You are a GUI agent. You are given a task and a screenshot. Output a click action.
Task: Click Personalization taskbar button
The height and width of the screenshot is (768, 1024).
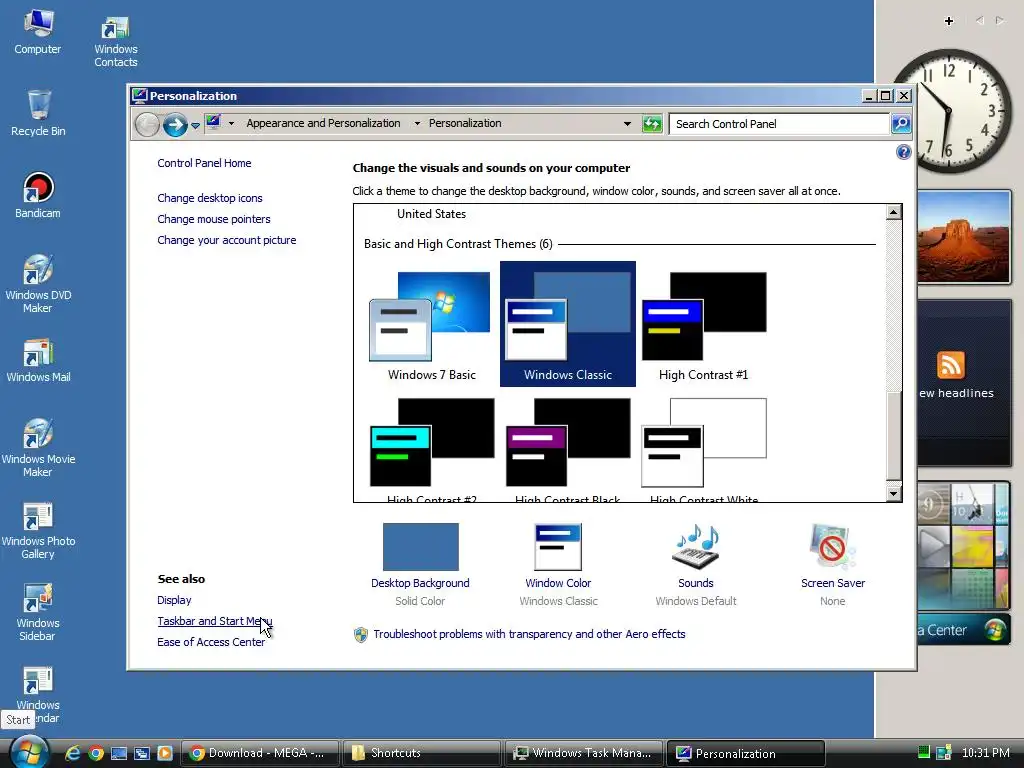[x=745, y=753]
